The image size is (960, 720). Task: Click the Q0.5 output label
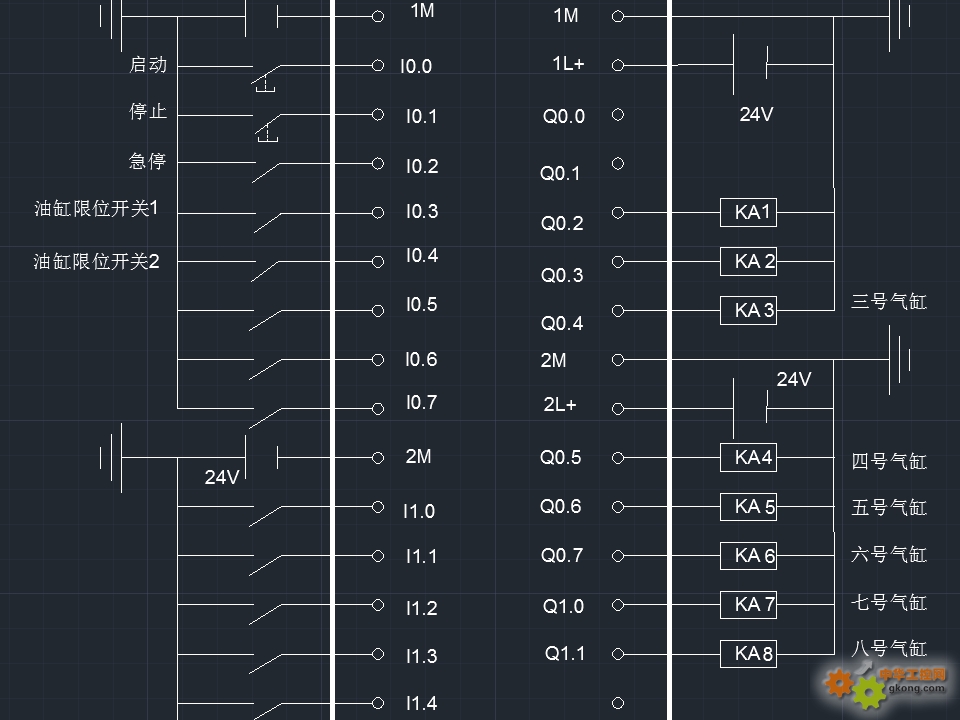(x=561, y=457)
